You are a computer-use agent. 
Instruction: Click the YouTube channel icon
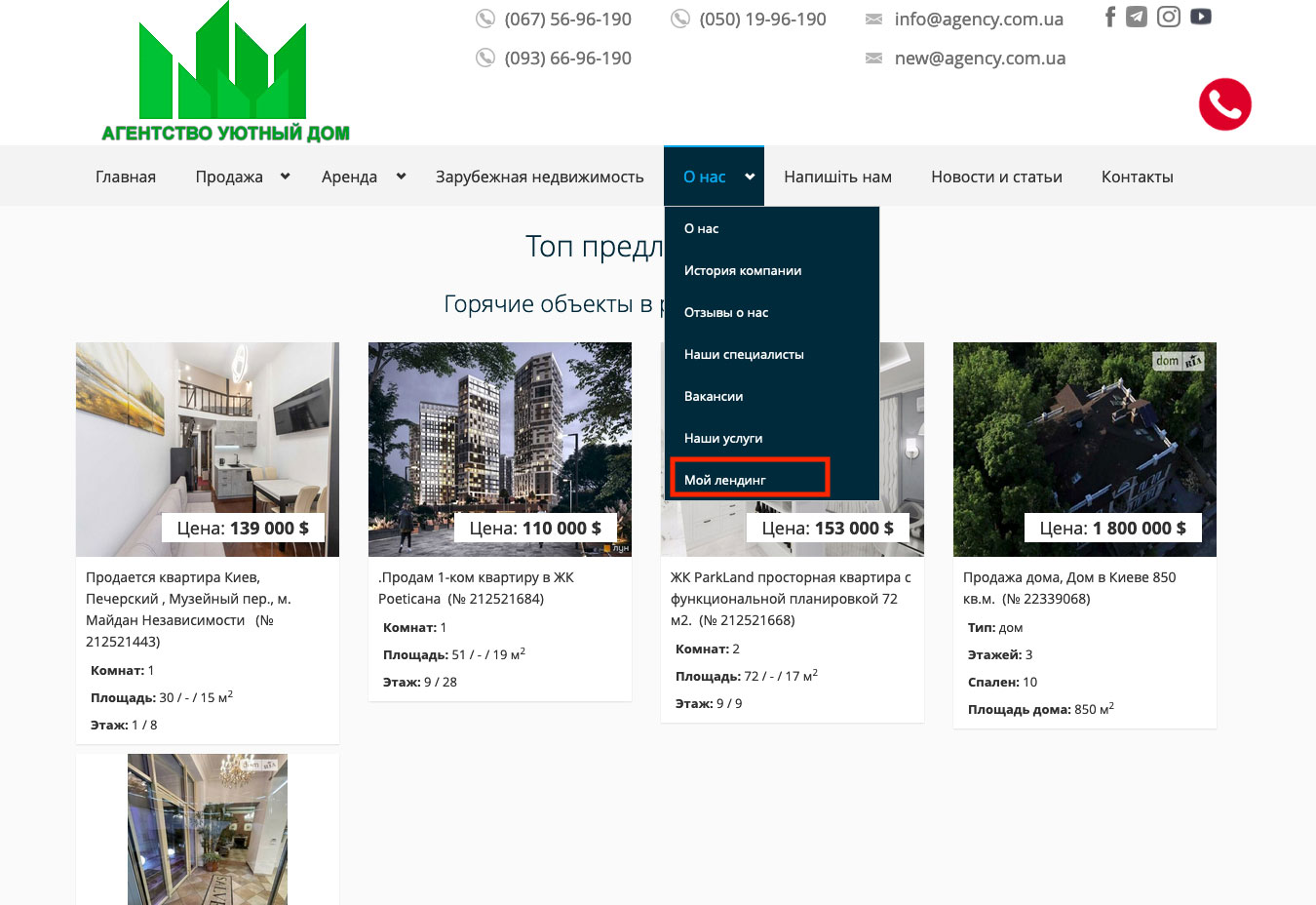point(1201,17)
